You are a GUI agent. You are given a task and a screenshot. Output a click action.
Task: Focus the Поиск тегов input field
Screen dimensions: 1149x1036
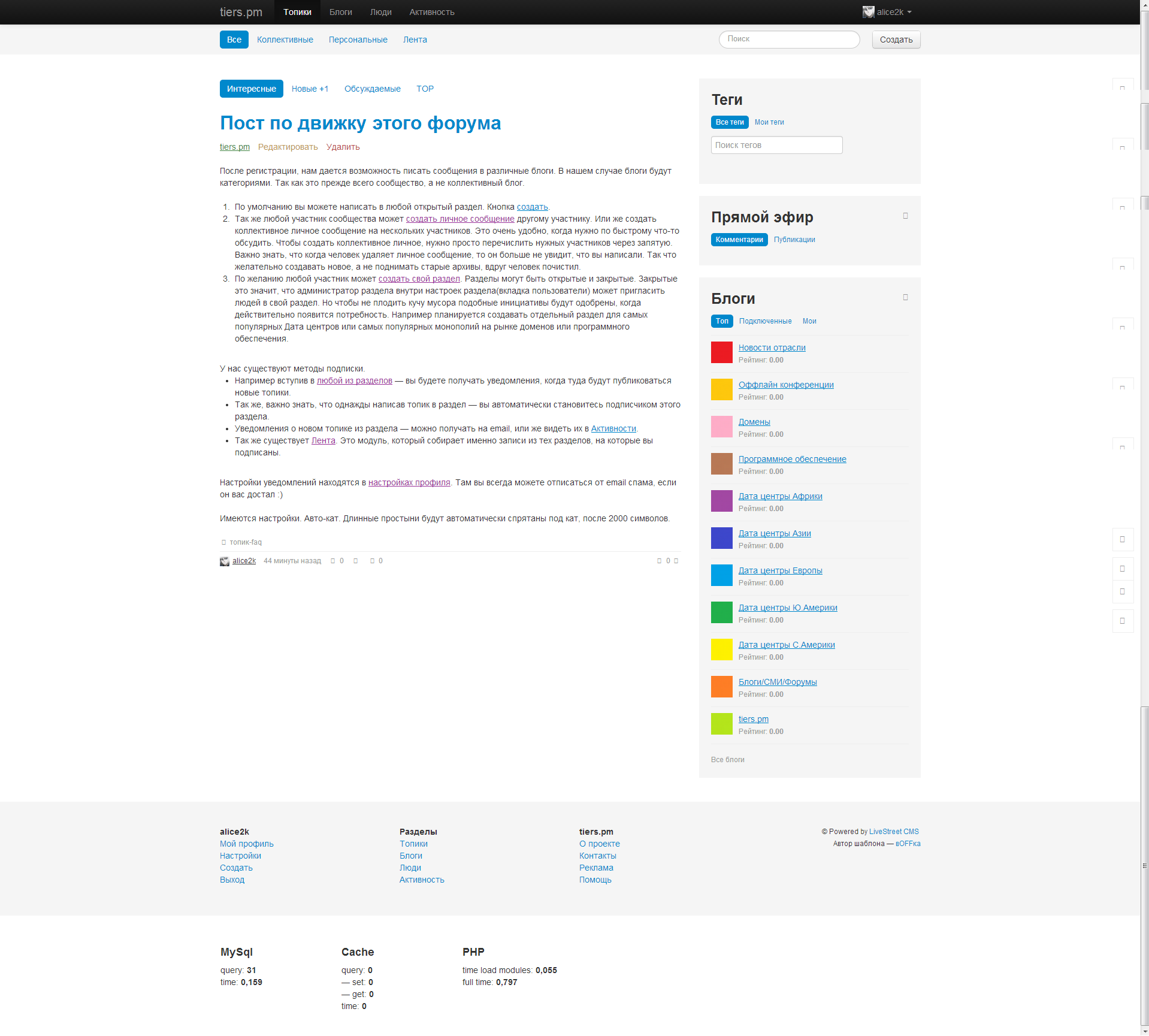pos(776,145)
